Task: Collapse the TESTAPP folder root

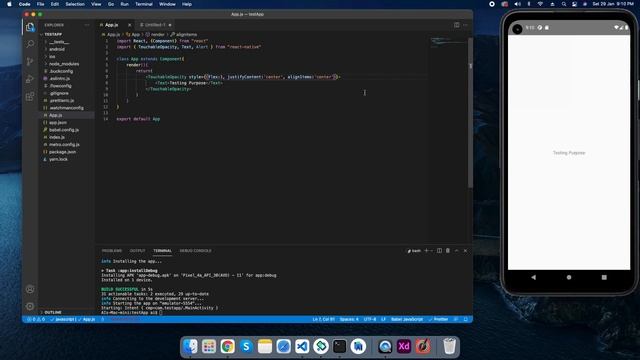Action: tap(52, 34)
